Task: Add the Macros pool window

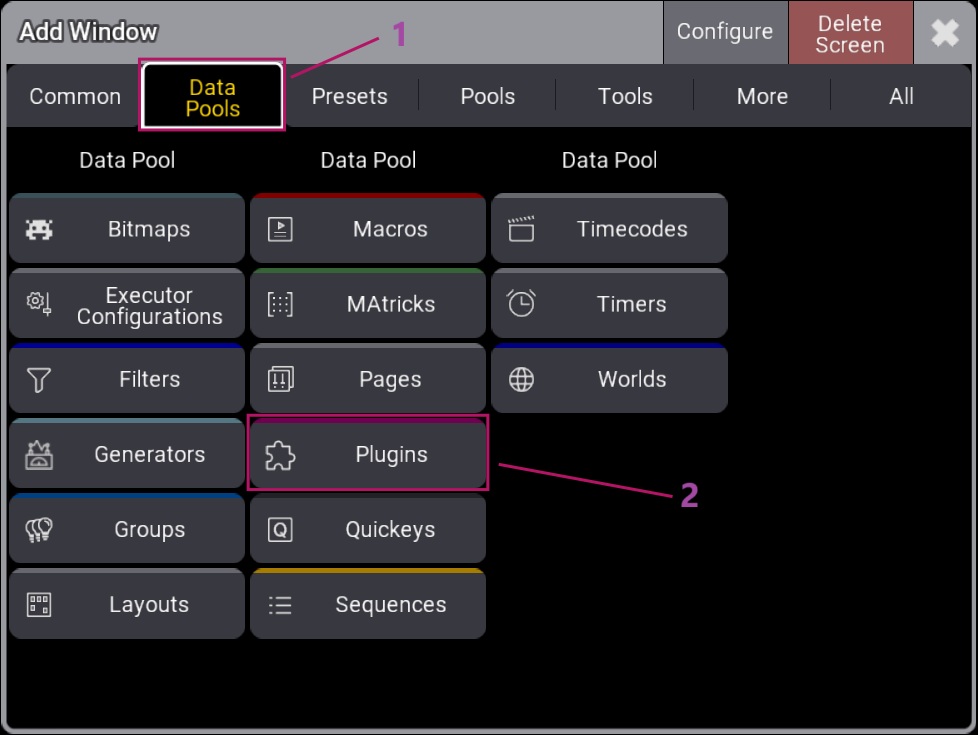Action: tap(368, 228)
